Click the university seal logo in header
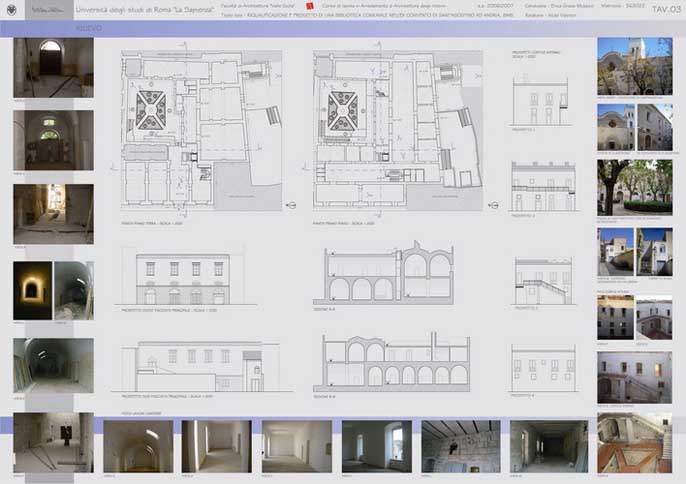Viewport: 686px width, 484px height. click(11, 10)
